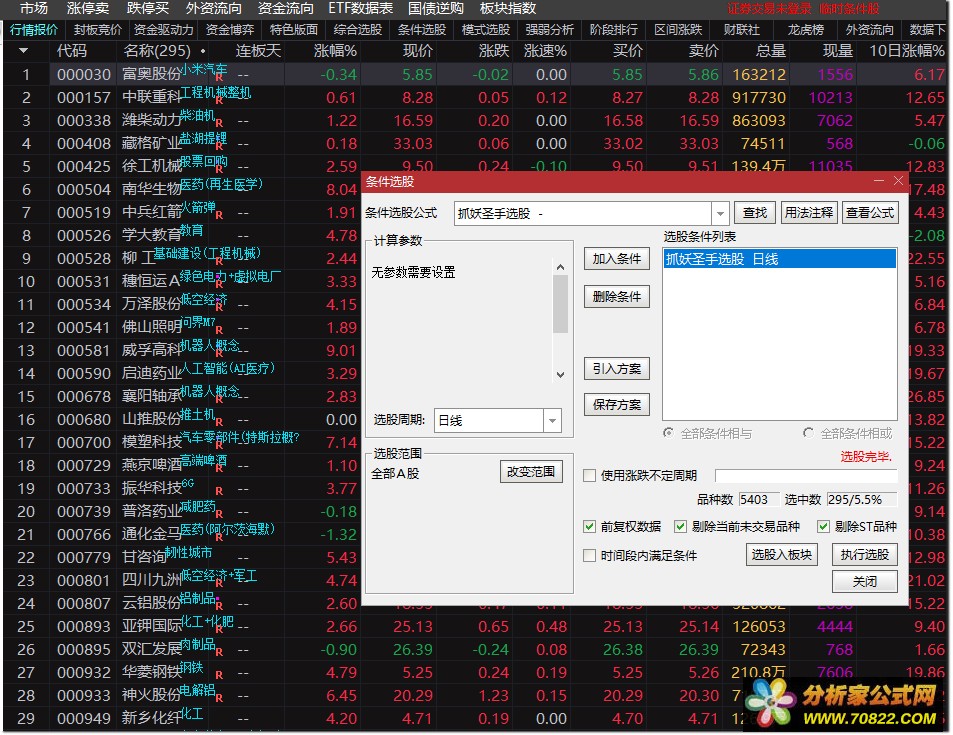Click the parameter panel scroll down arrow
The image size is (953, 735).
[560, 374]
